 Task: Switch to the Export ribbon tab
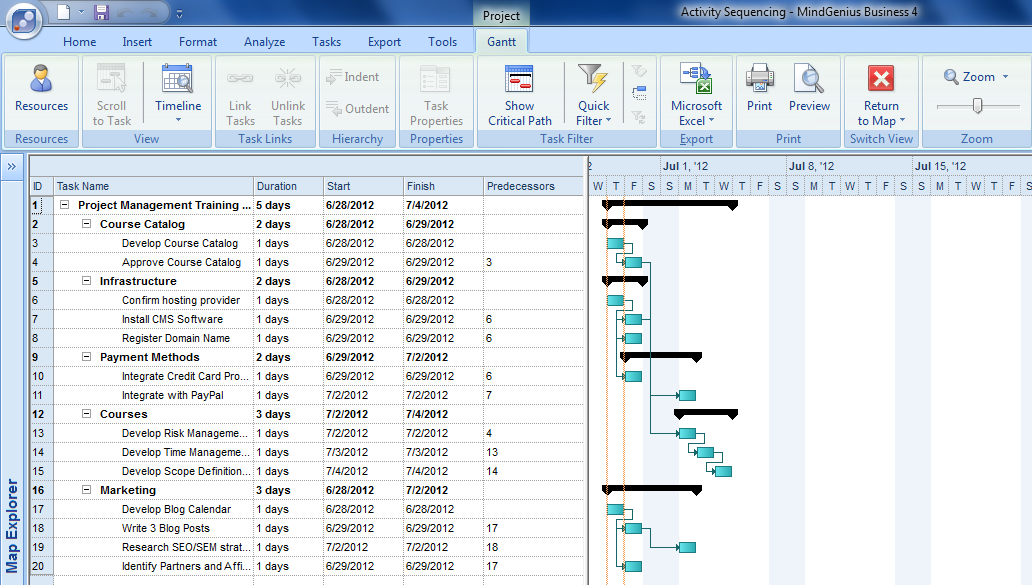point(384,42)
